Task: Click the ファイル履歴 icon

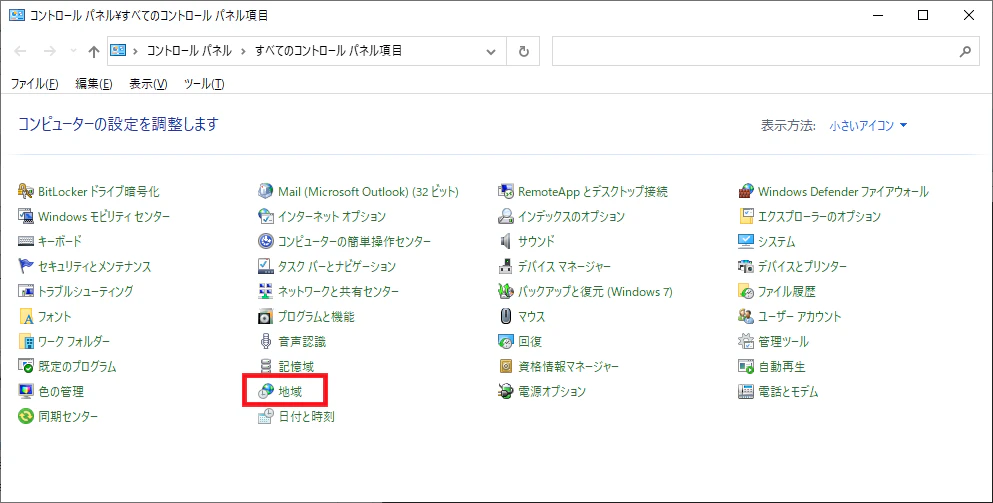Action: click(x=746, y=291)
